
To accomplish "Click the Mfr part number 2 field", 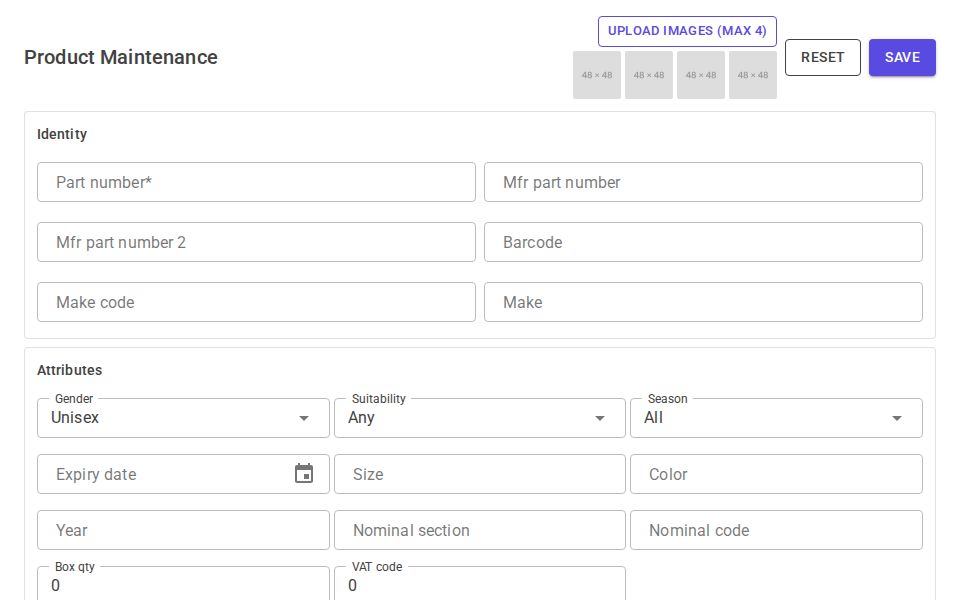I will (x=256, y=242).
